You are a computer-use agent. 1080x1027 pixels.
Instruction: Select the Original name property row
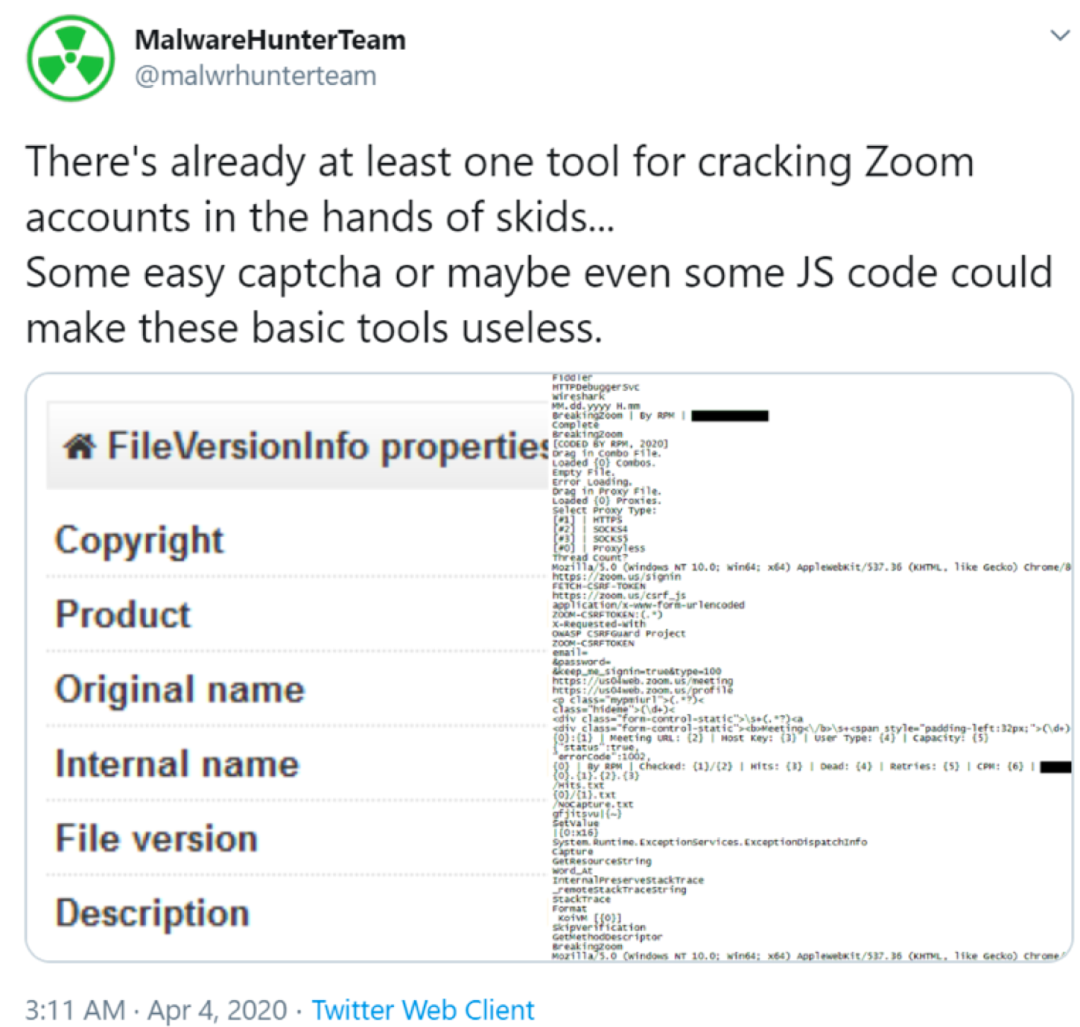[179, 689]
